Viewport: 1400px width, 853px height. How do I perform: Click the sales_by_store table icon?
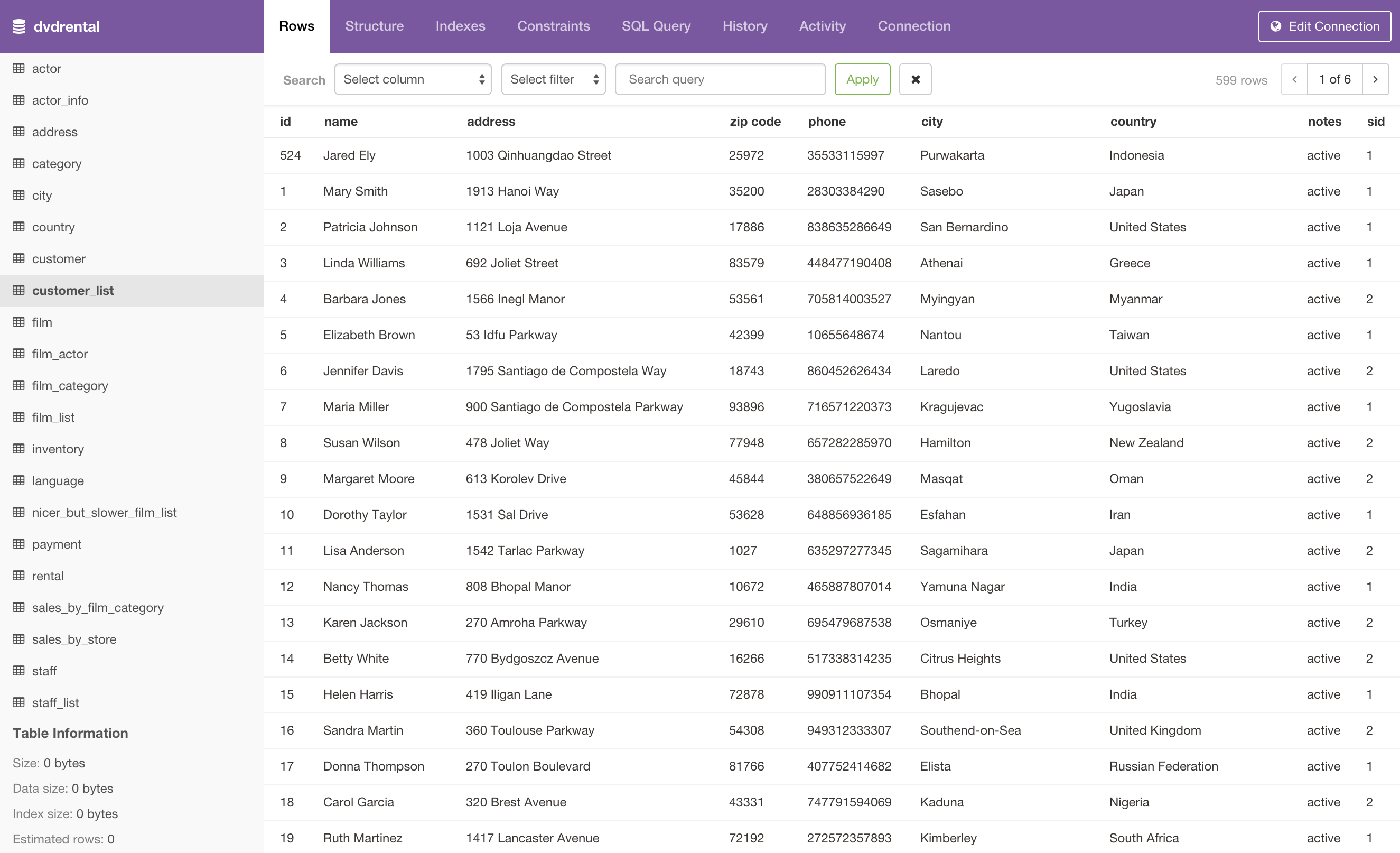click(x=18, y=638)
